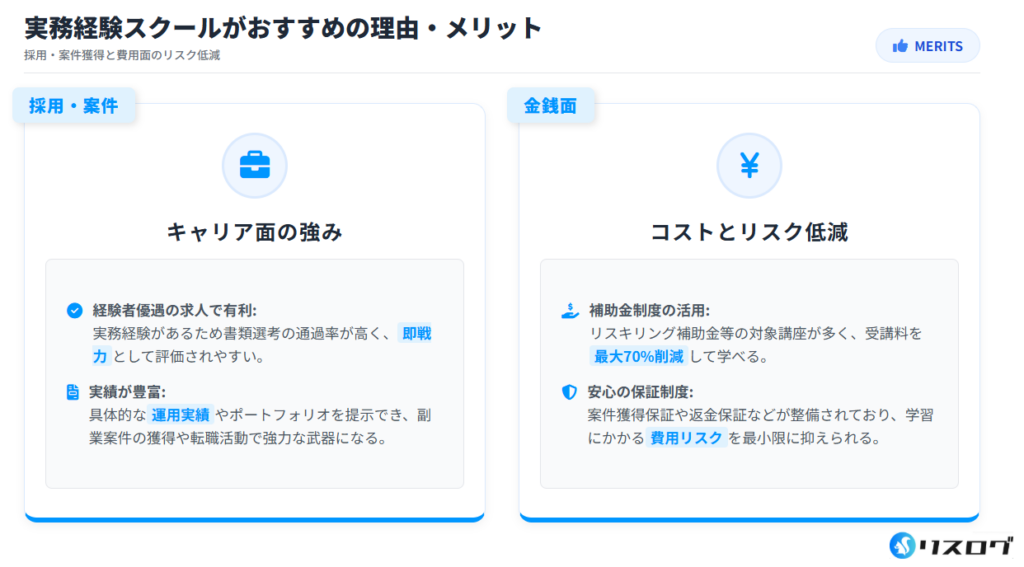Click the highlighted 最大70%削減 text
Screen dimensions: 1024x567
[635, 356]
